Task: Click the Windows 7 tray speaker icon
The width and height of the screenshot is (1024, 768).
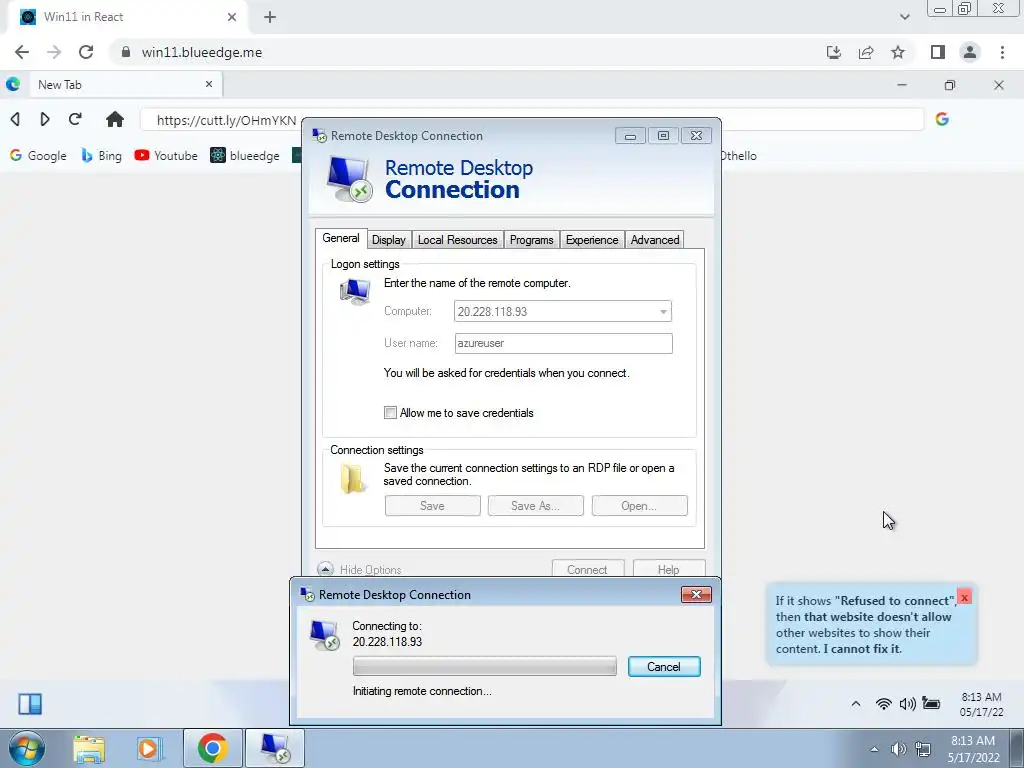Action: click(898, 749)
